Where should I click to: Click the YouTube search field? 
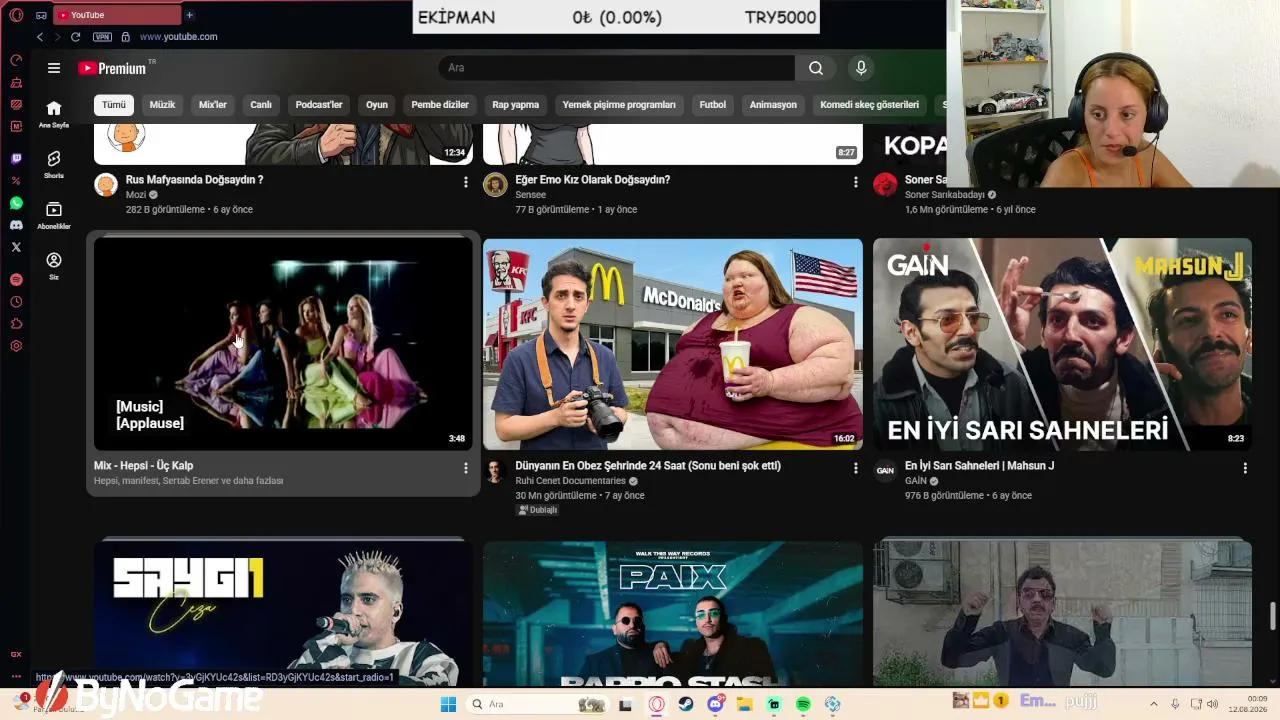(617, 68)
